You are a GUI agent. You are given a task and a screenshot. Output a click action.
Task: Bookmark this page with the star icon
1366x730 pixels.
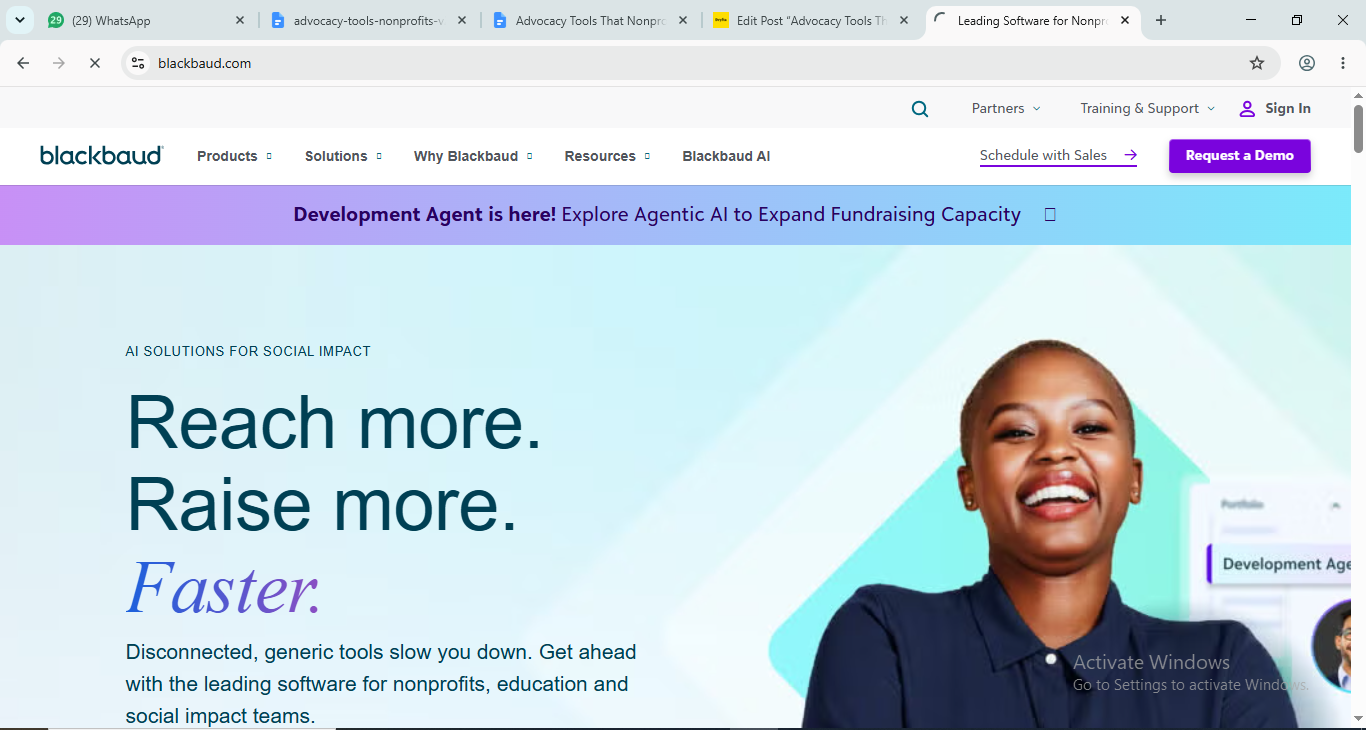(x=1257, y=63)
